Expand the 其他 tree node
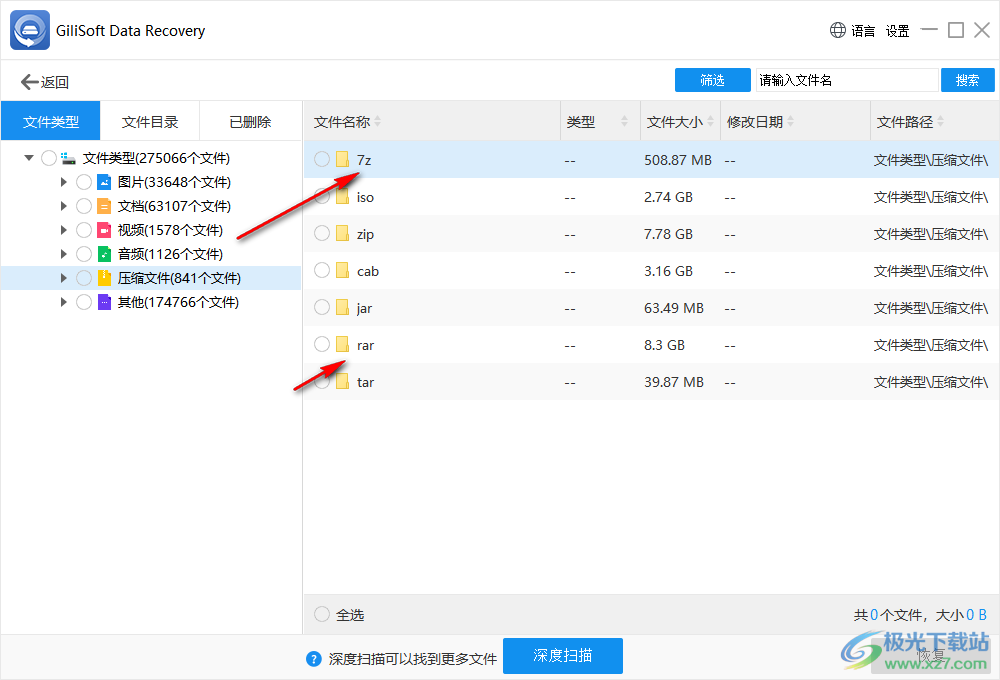The width and height of the screenshot is (1000, 680). tap(64, 301)
